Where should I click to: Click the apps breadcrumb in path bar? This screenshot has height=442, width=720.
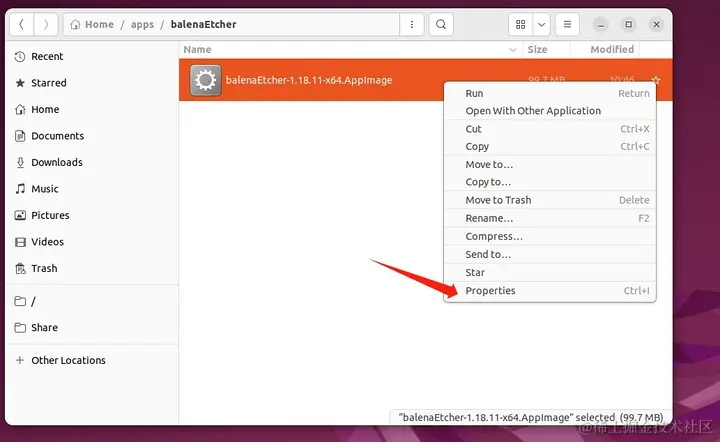tap(142, 24)
